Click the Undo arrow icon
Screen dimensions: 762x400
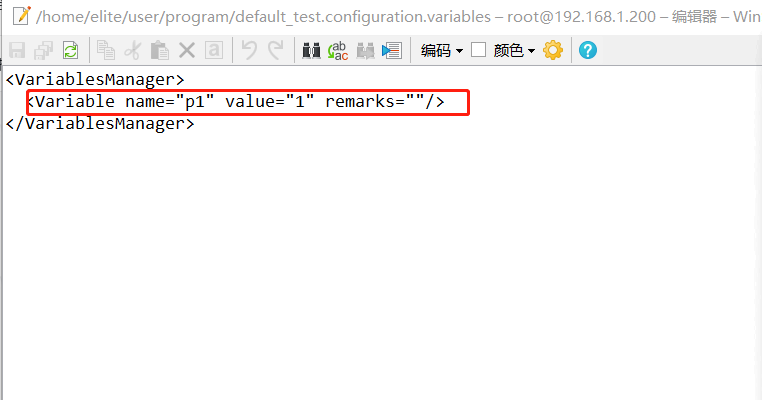249,50
